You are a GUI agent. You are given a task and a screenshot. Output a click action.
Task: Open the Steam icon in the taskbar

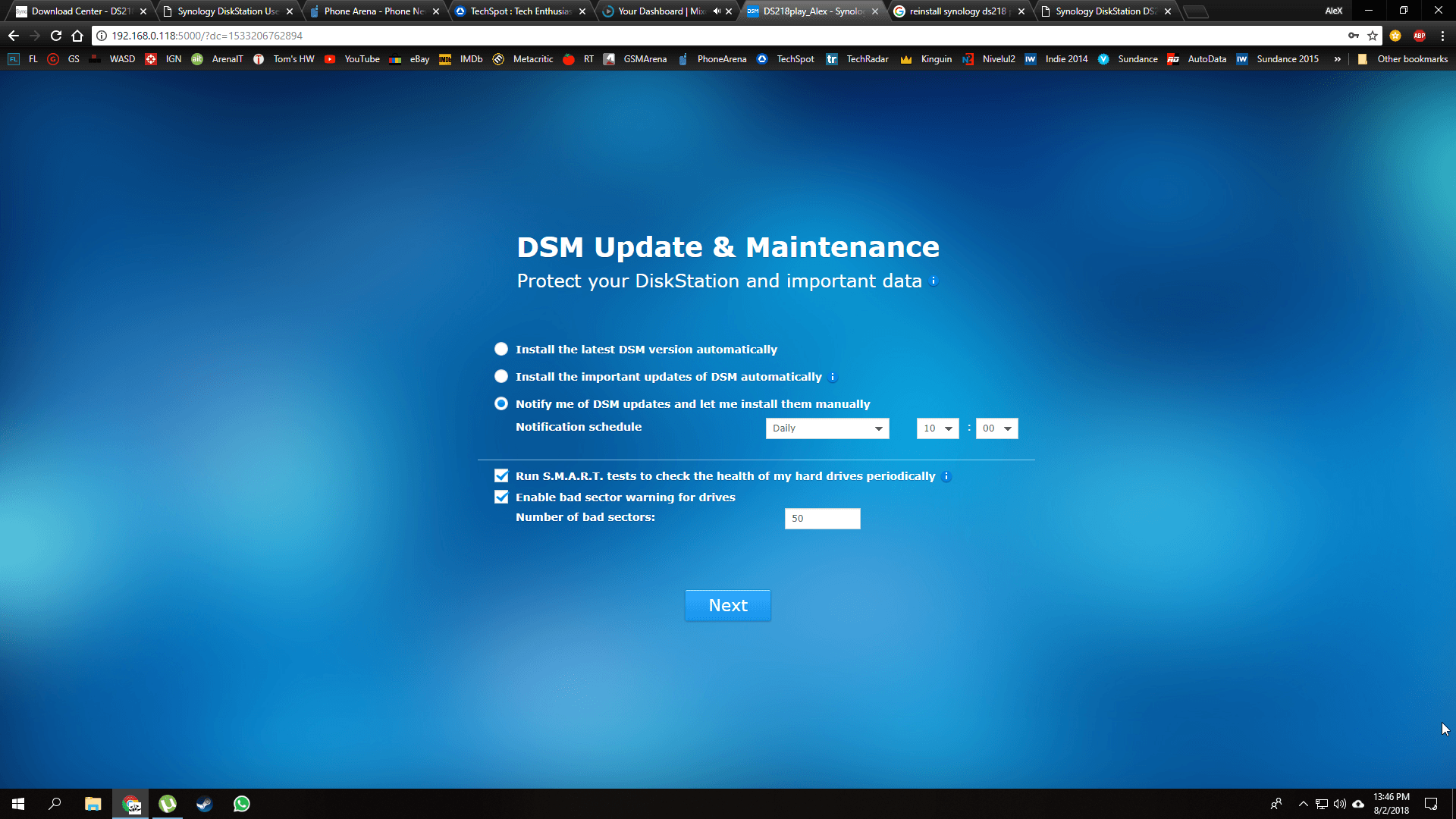click(204, 804)
